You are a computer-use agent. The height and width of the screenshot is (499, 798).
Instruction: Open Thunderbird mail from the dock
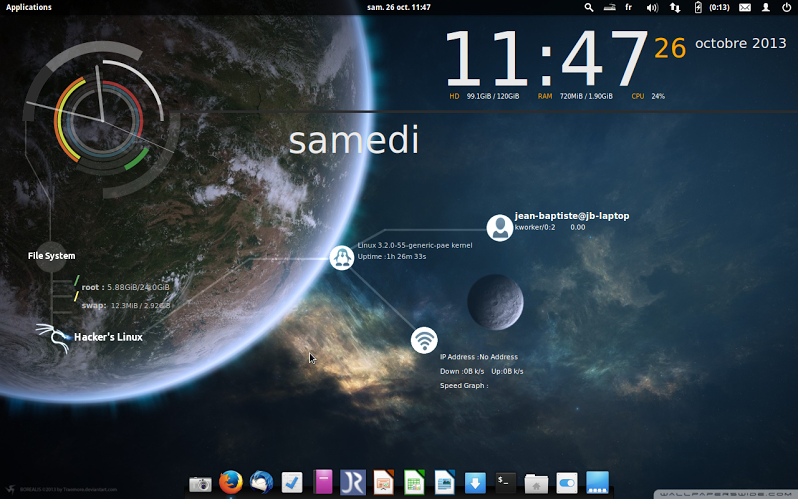261,483
